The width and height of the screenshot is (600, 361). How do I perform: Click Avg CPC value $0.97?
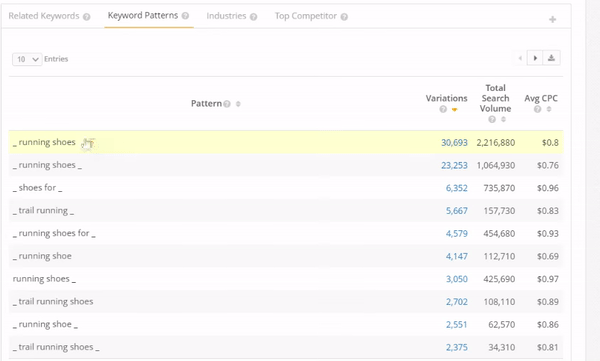pos(548,279)
